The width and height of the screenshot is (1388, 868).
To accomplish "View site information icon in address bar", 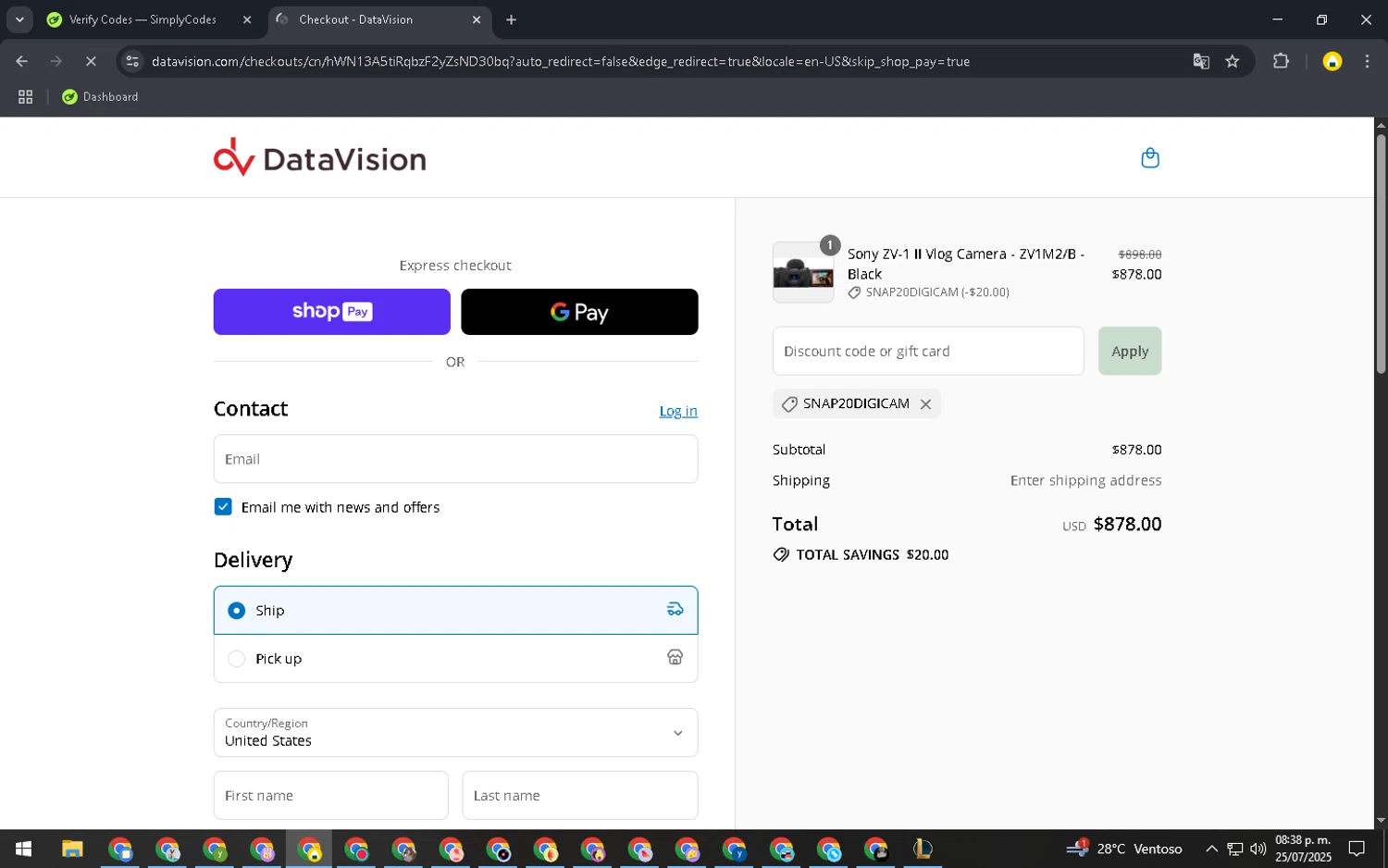I will (x=132, y=61).
